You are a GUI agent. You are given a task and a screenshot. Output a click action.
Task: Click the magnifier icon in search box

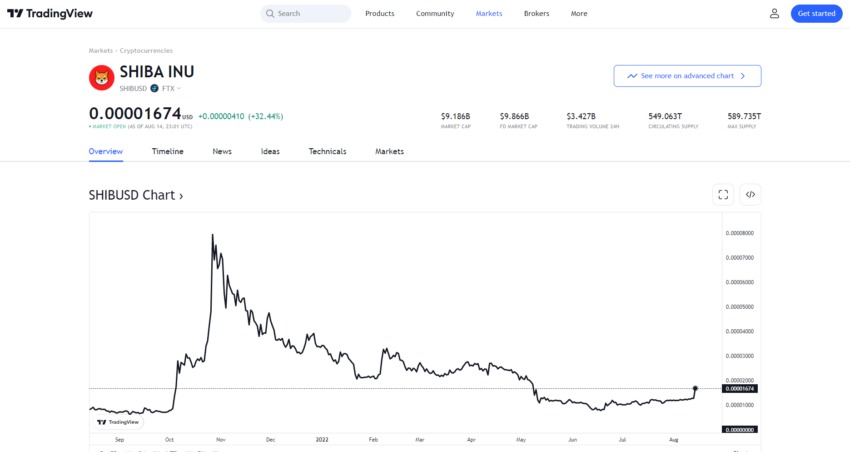click(x=270, y=14)
